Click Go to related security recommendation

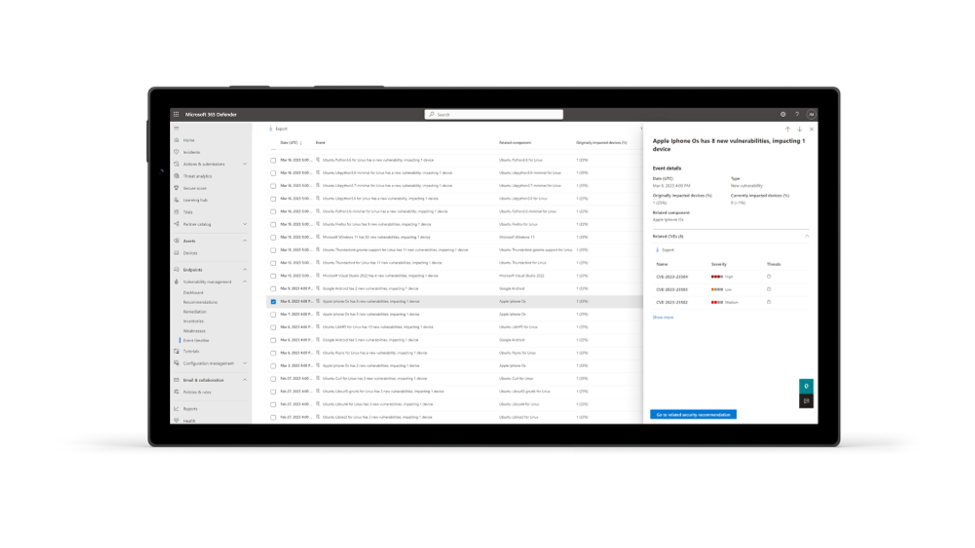pyautogui.click(x=693, y=415)
